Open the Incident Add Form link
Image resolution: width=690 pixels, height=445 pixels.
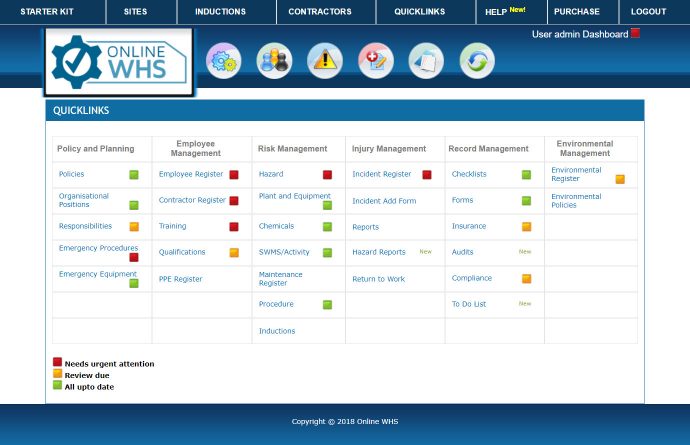pos(384,201)
